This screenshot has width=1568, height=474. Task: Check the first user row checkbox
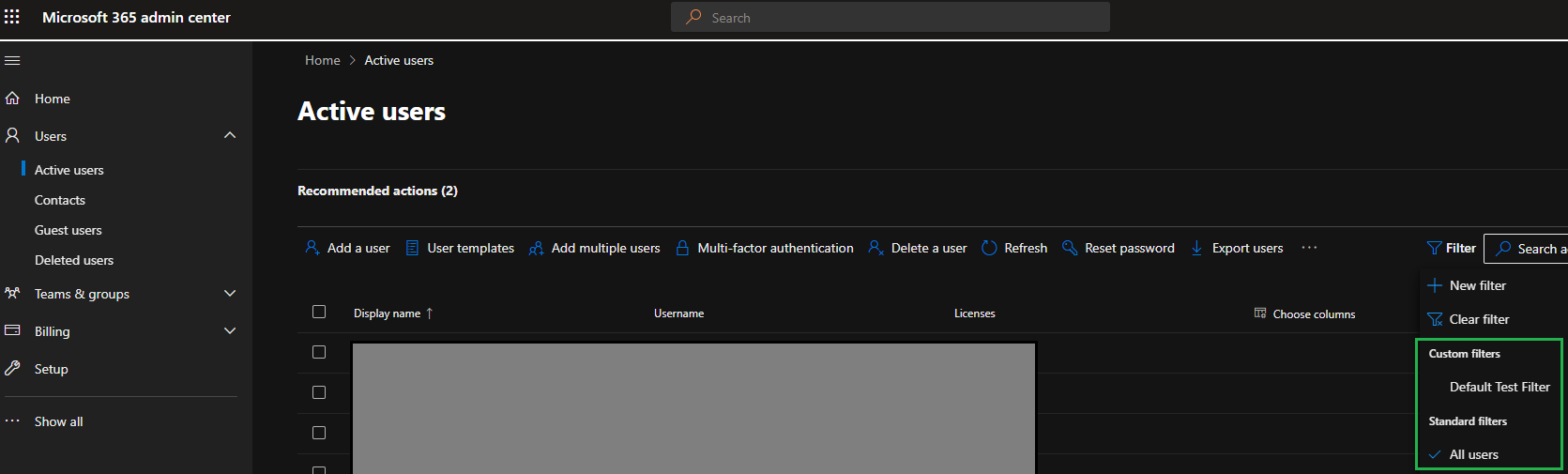click(319, 352)
